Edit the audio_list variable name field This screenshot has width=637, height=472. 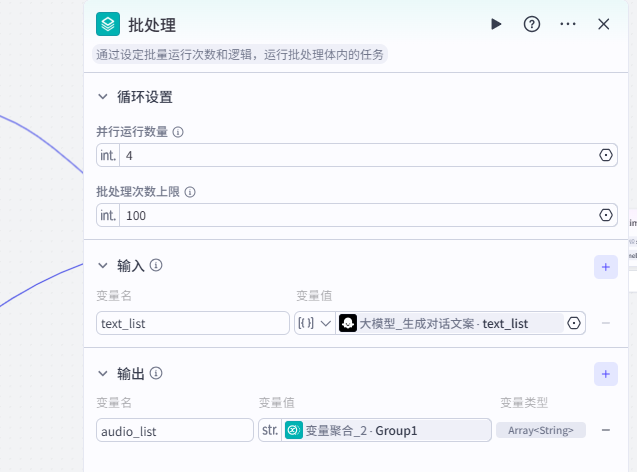175,431
